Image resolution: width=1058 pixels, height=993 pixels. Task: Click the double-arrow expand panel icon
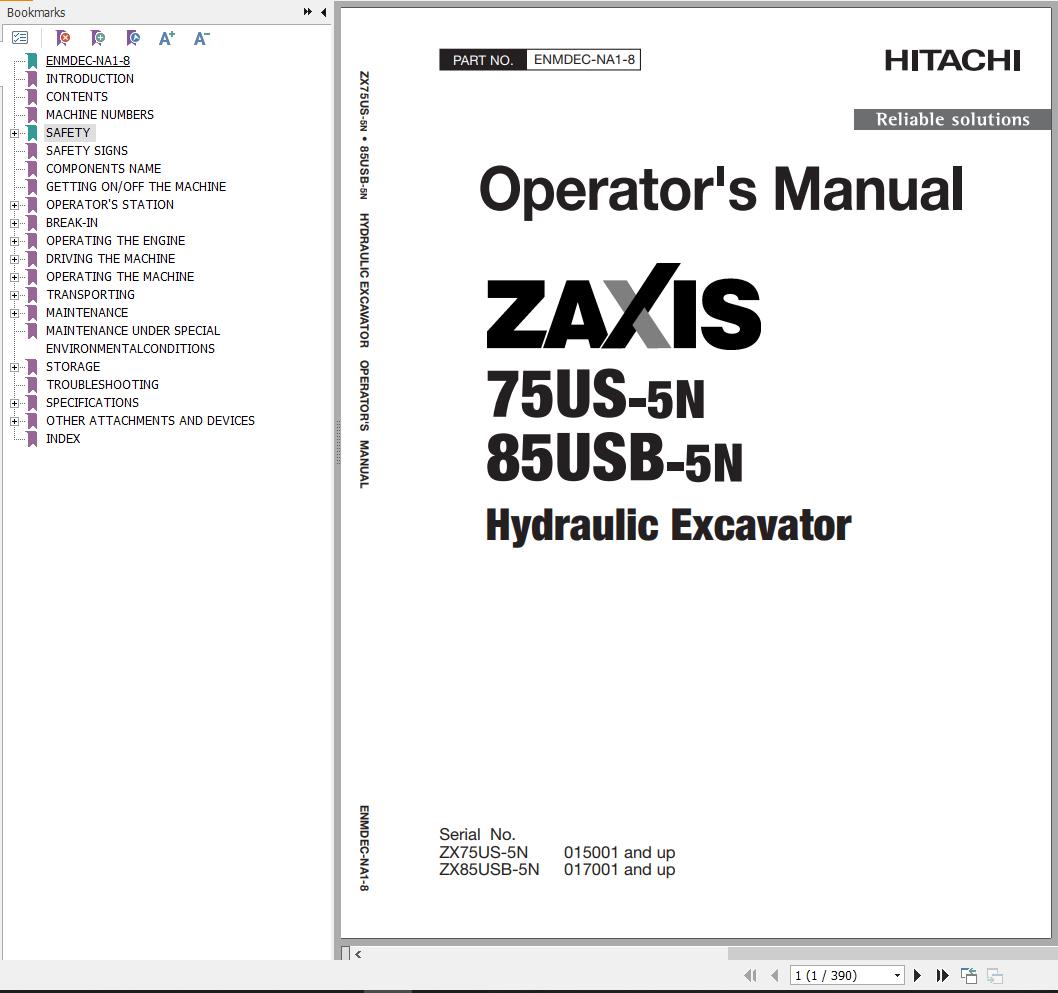[308, 11]
